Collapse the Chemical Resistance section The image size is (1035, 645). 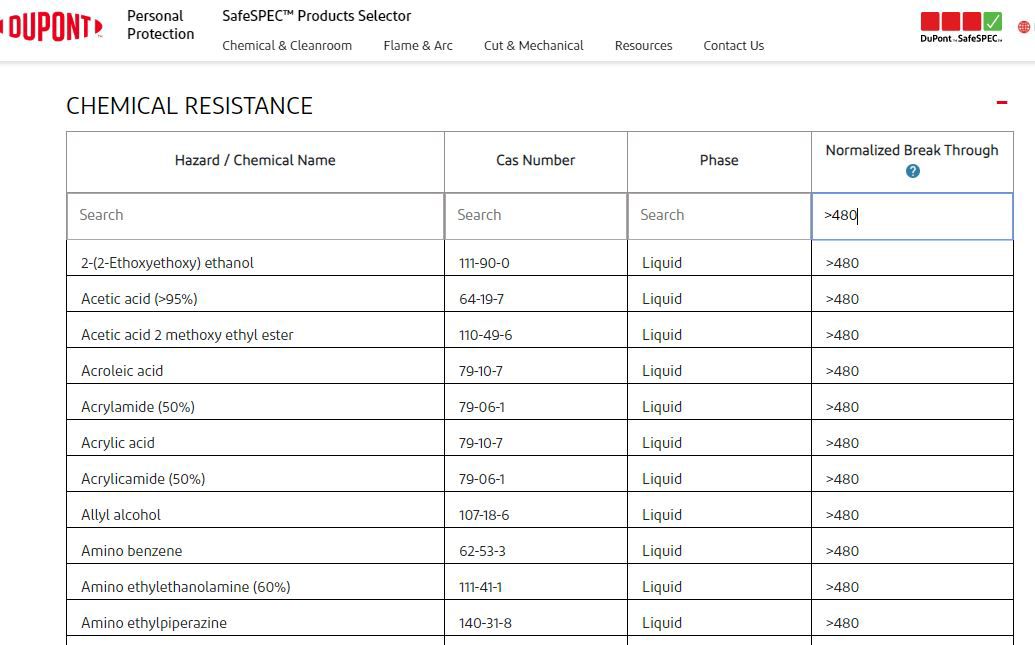1001,102
